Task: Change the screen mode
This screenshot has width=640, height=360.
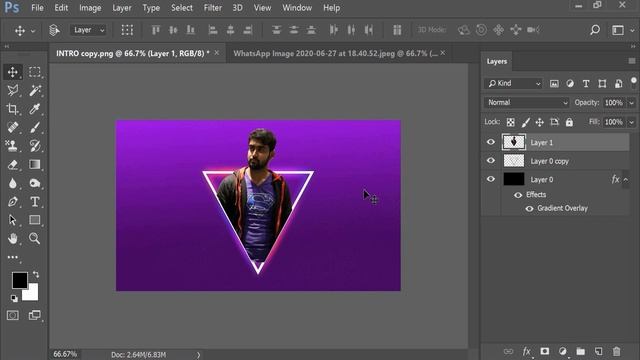Action: coord(35,315)
